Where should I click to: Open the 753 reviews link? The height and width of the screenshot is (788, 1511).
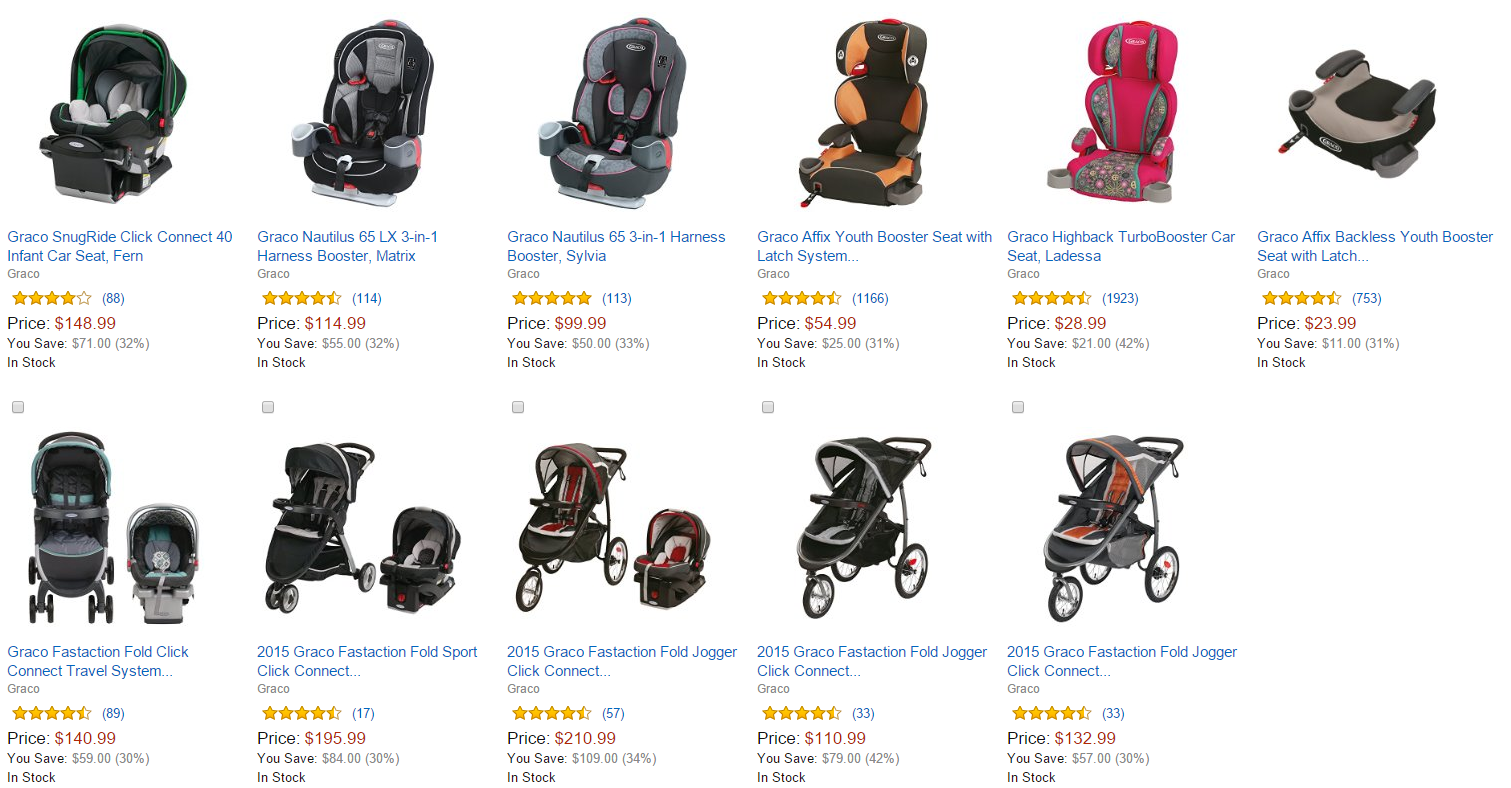[x=1366, y=298]
